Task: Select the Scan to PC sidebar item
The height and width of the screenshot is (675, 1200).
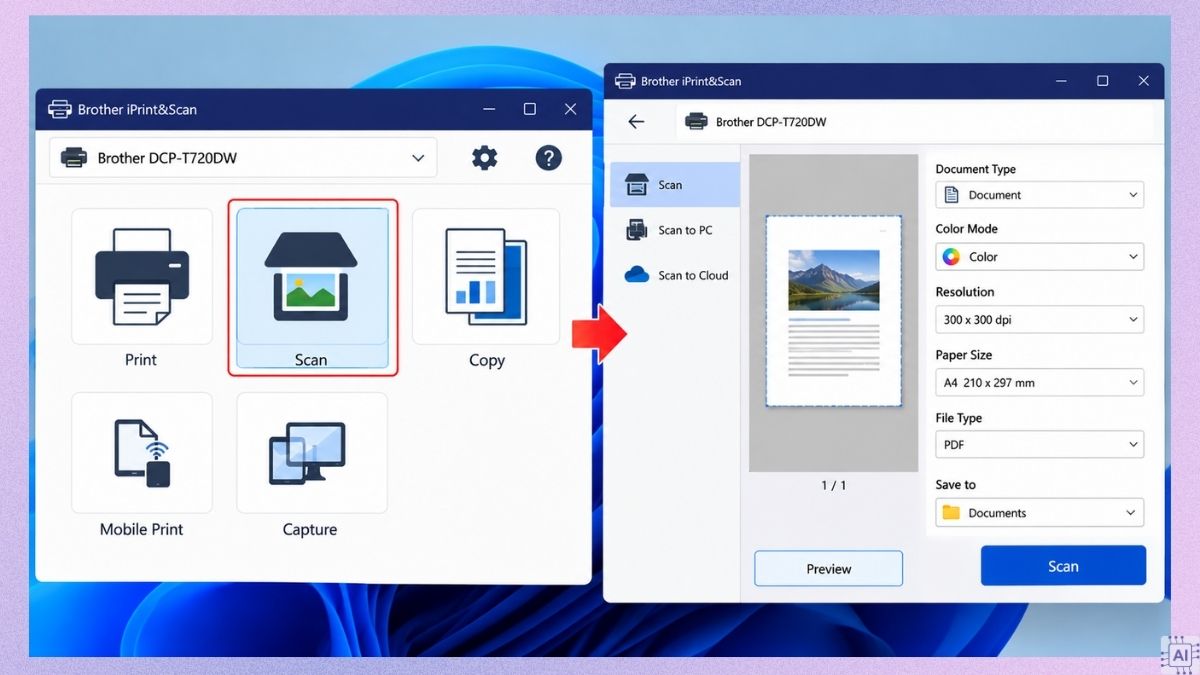Action: (x=674, y=230)
